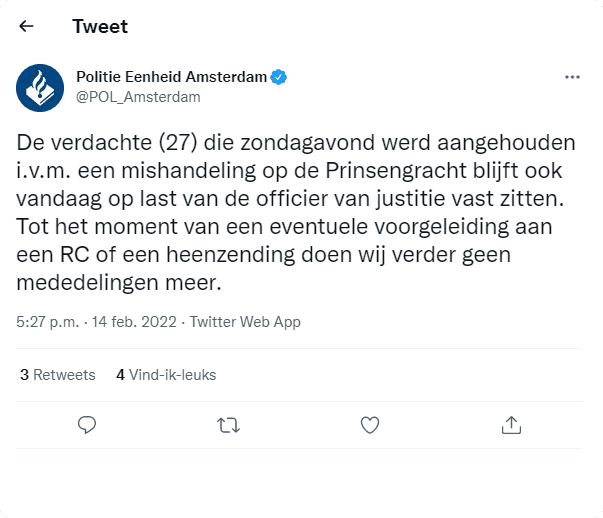View the 4 Vind-ik-leuks list

tap(166, 375)
